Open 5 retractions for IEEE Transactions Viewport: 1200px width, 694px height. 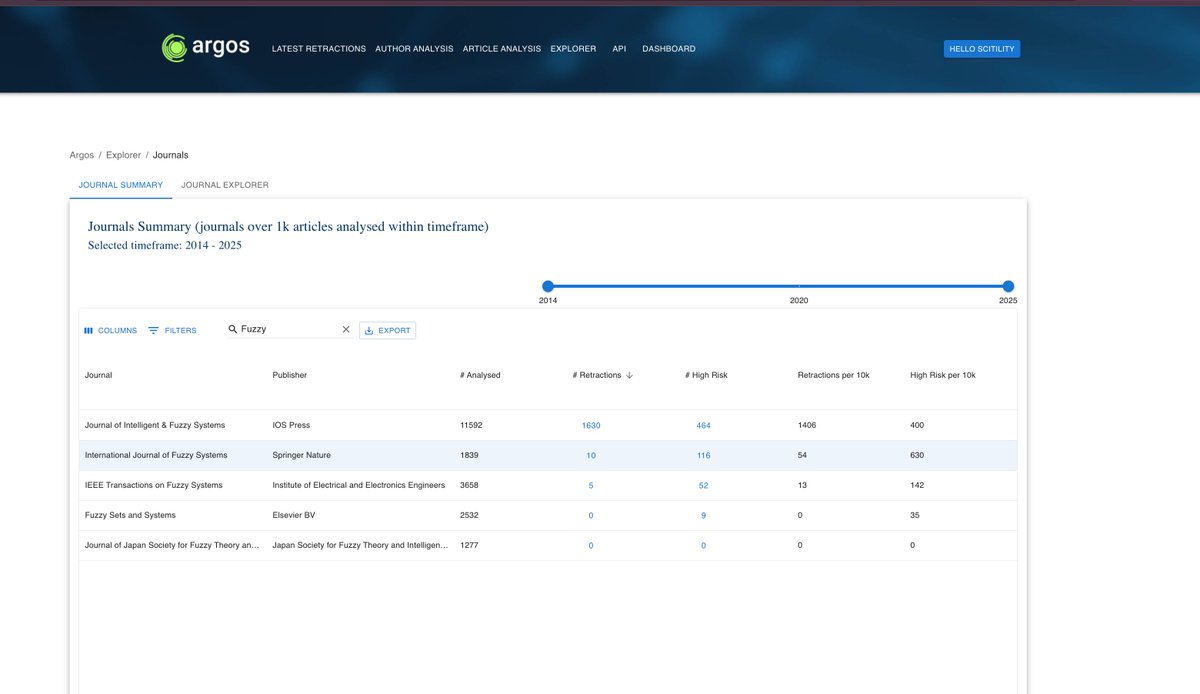[x=591, y=485]
